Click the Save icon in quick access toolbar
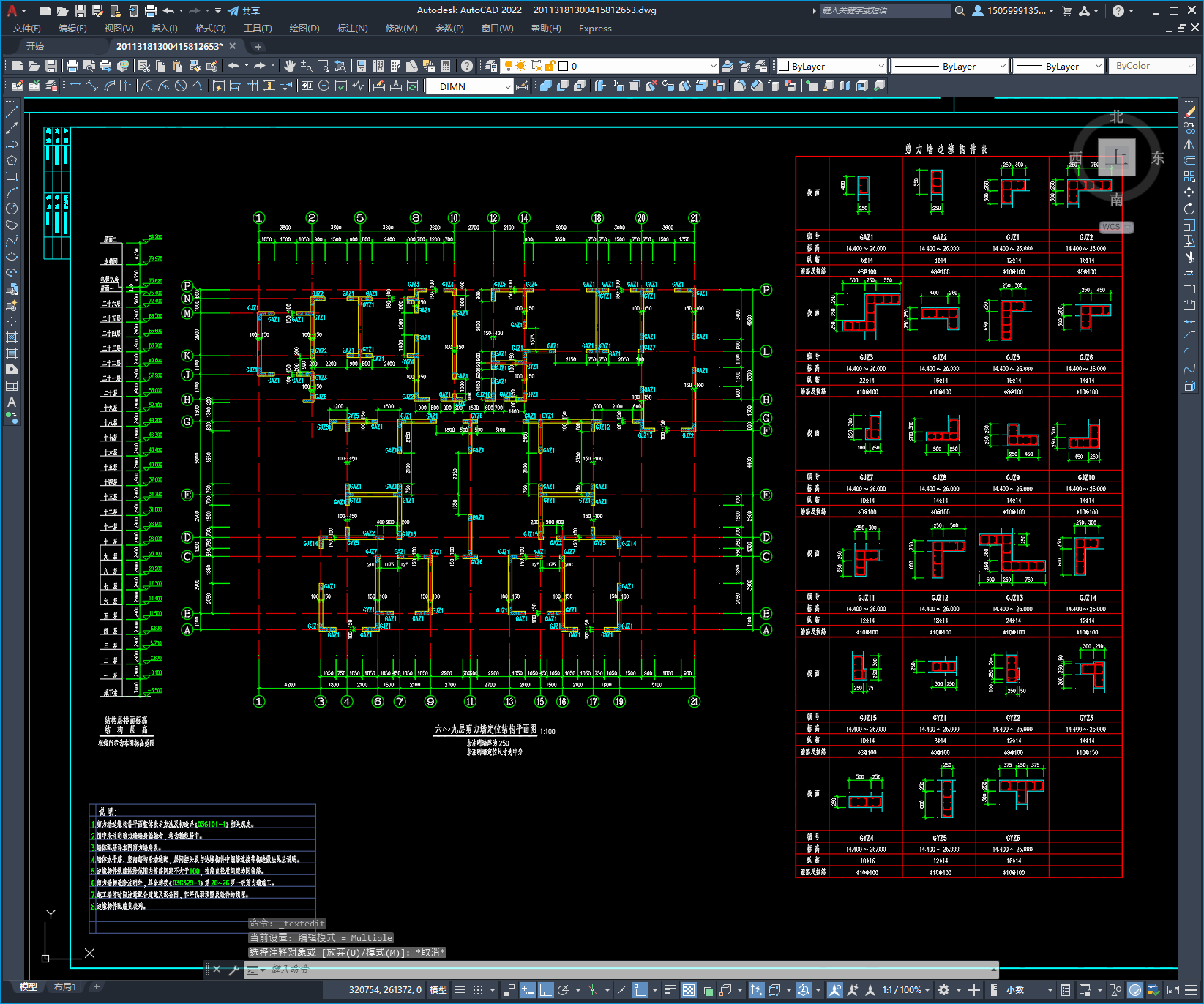The width and height of the screenshot is (1204, 1004). [x=81, y=11]
